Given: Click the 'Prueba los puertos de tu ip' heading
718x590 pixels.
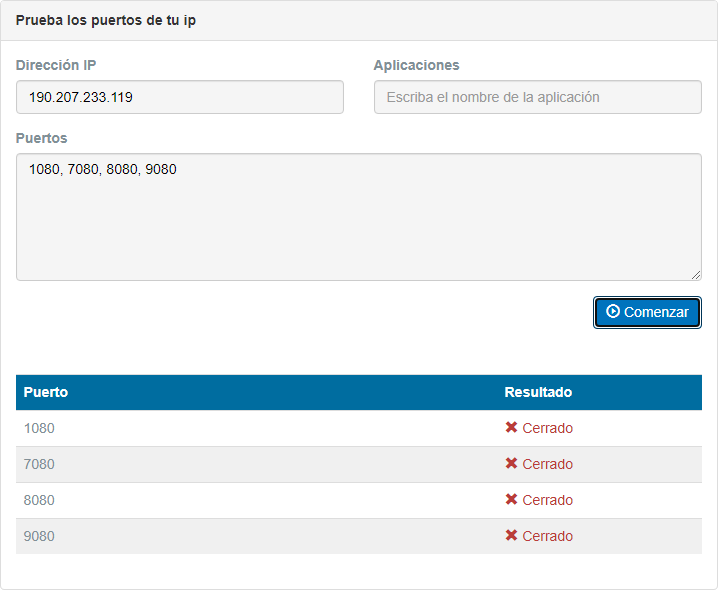Looking at the screenshot, I should [x=106, y=21].
